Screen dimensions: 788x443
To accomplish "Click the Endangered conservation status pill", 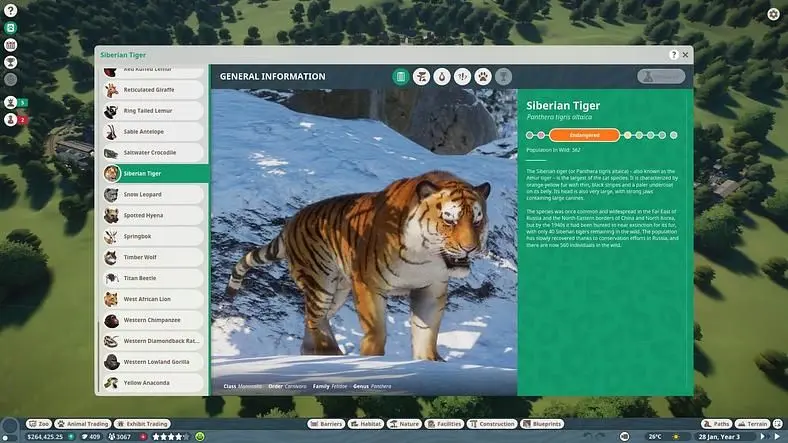I will click(584, 135).
